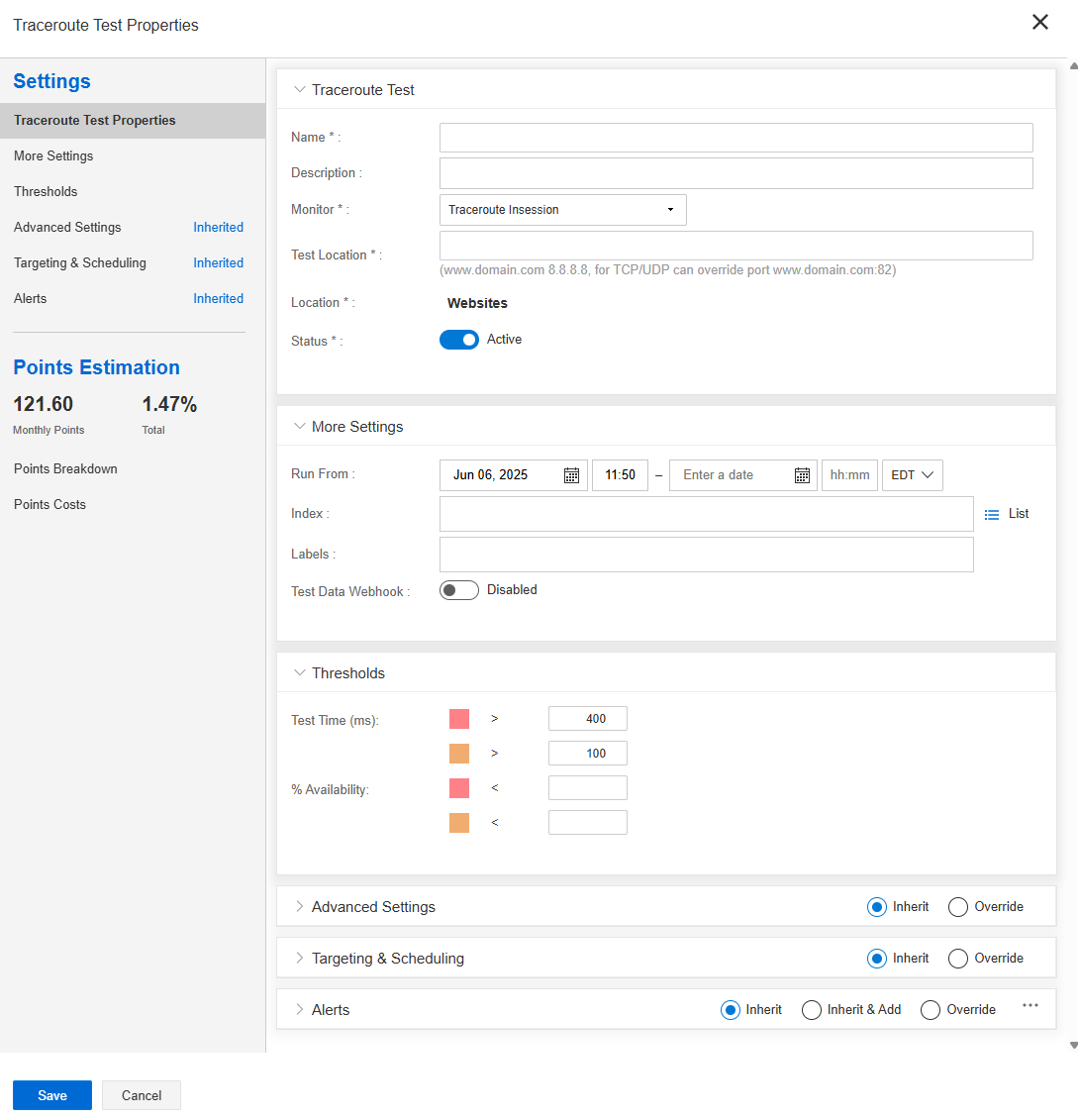Click the red Test Time threshold swatch

459,719
